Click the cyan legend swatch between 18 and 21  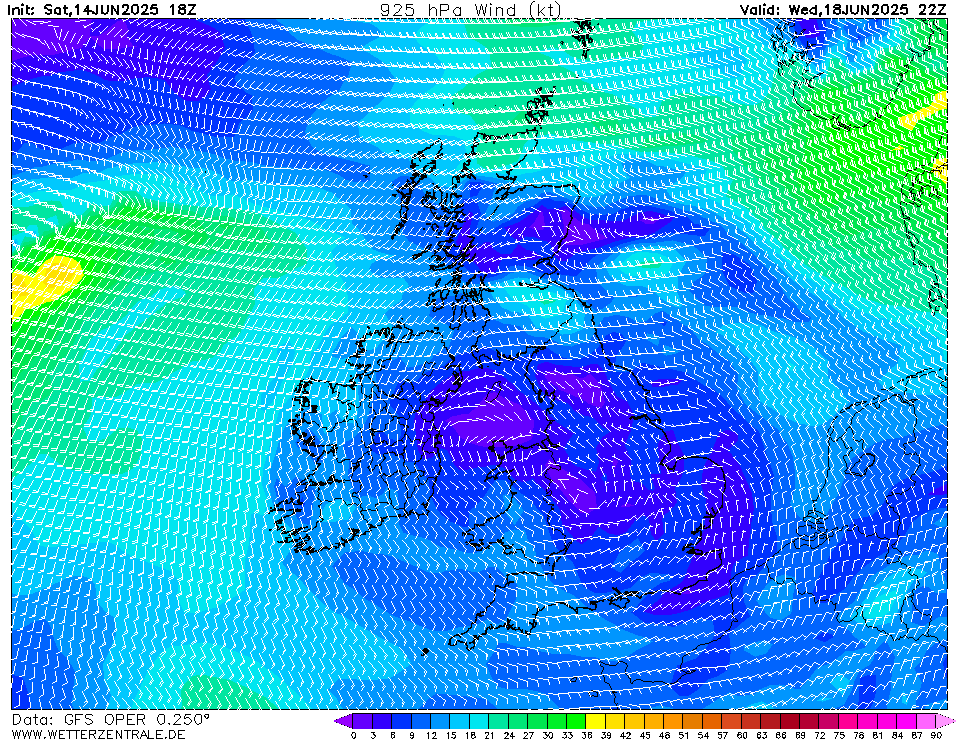(x=480, y=721)
